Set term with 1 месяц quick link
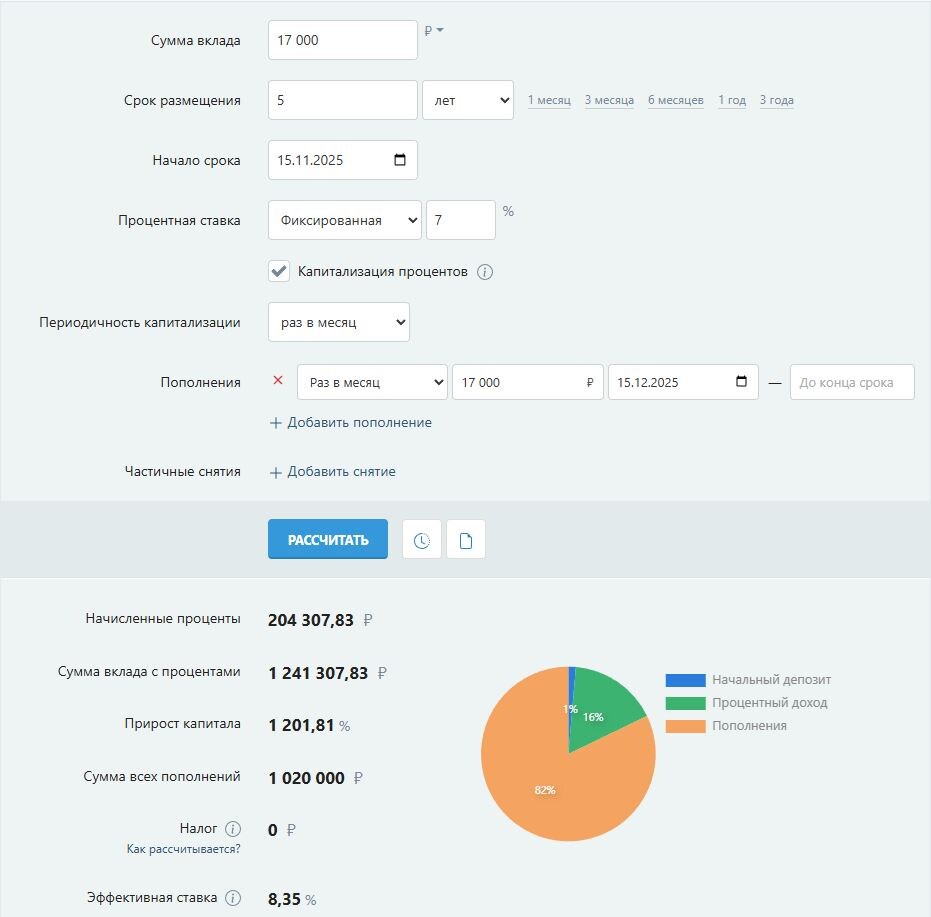 coord(549,100)
